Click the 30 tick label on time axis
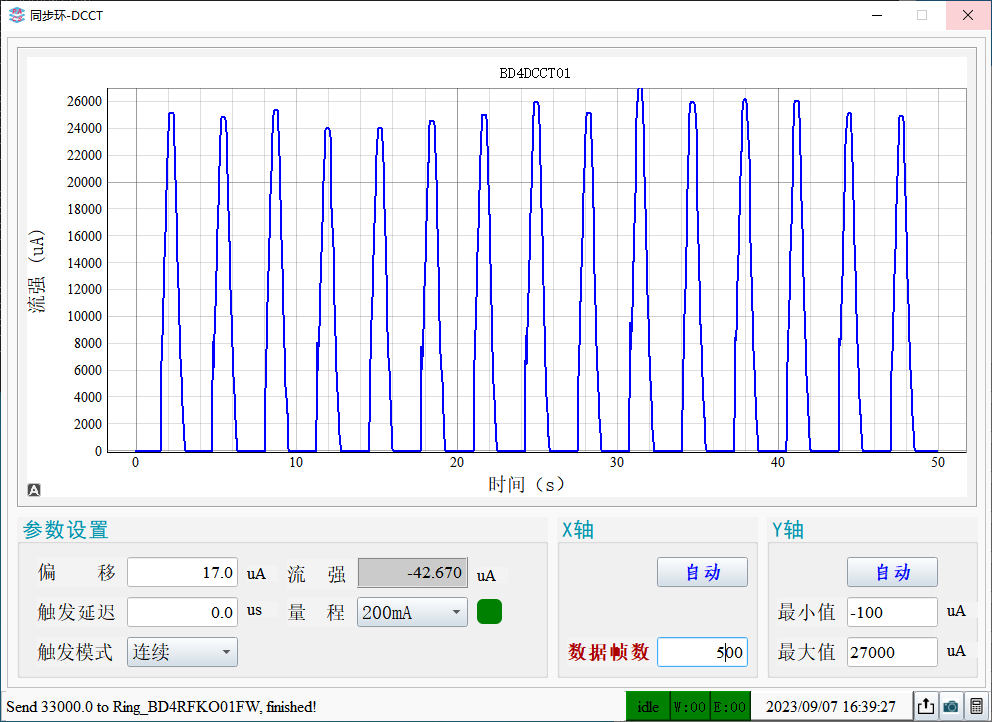 point(617,463)
